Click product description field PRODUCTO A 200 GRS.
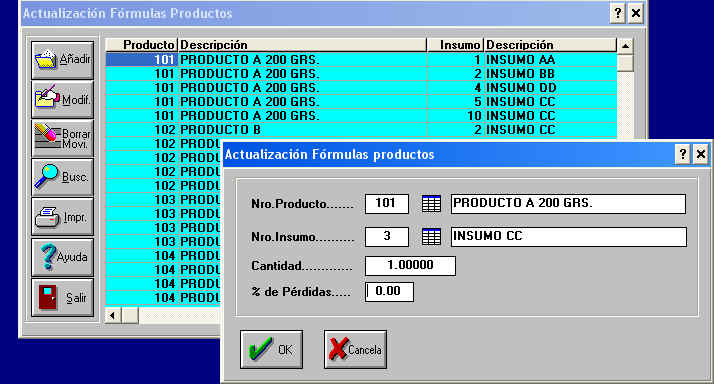 (x=568, y=204)
